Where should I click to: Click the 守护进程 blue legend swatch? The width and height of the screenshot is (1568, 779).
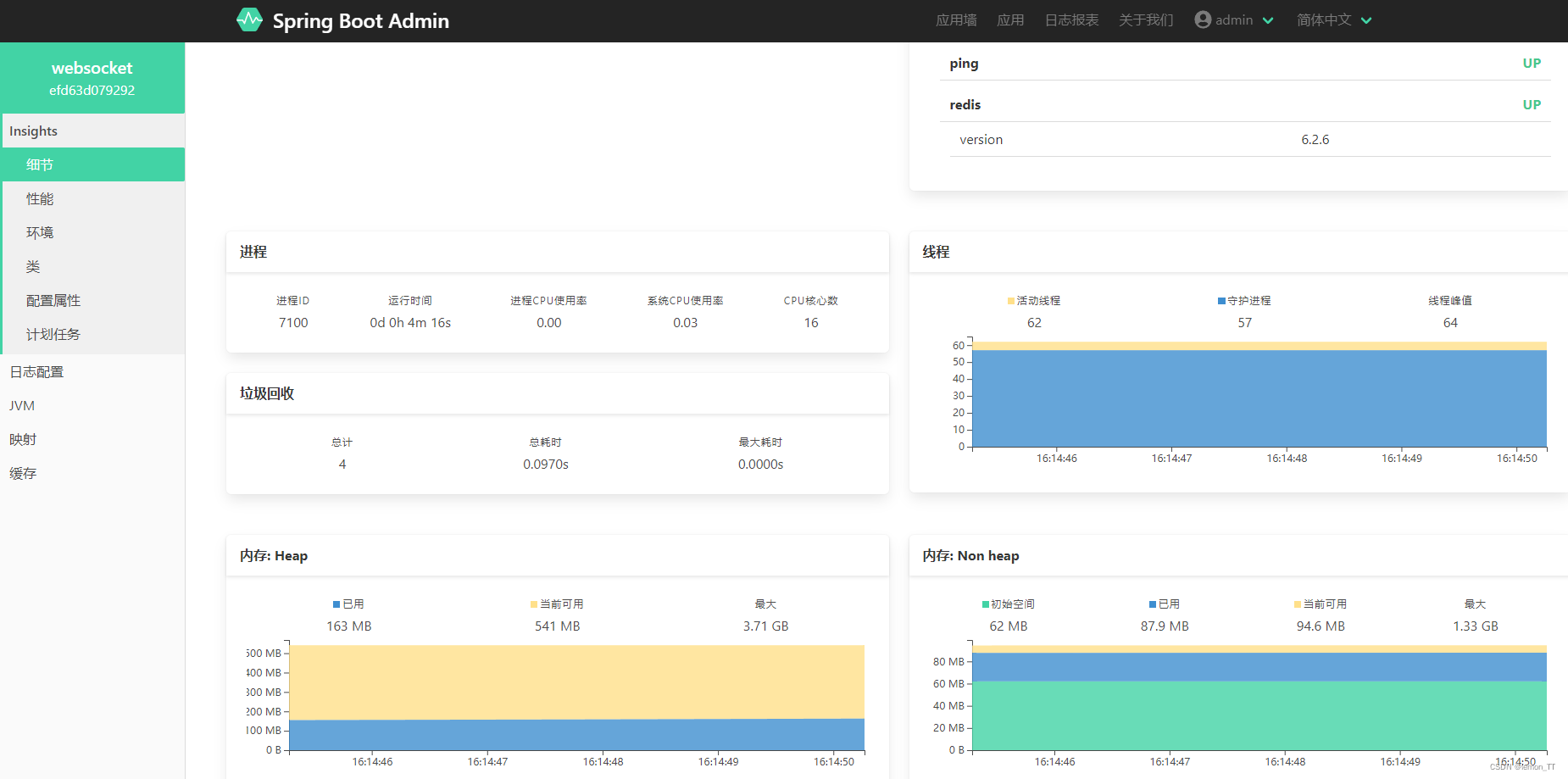[x=1221, y=301]
